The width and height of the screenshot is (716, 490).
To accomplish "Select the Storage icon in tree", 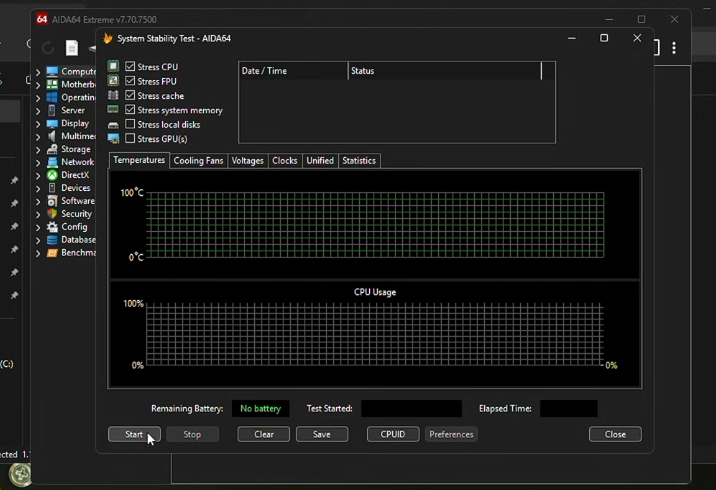I will pyautogui.click(x=53, y=149).
